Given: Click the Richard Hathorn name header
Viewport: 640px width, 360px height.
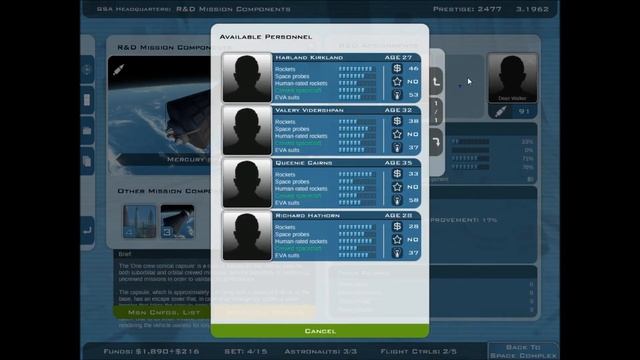Looking at the screenshot, I should pyautogui.click(x=307, y=216).
